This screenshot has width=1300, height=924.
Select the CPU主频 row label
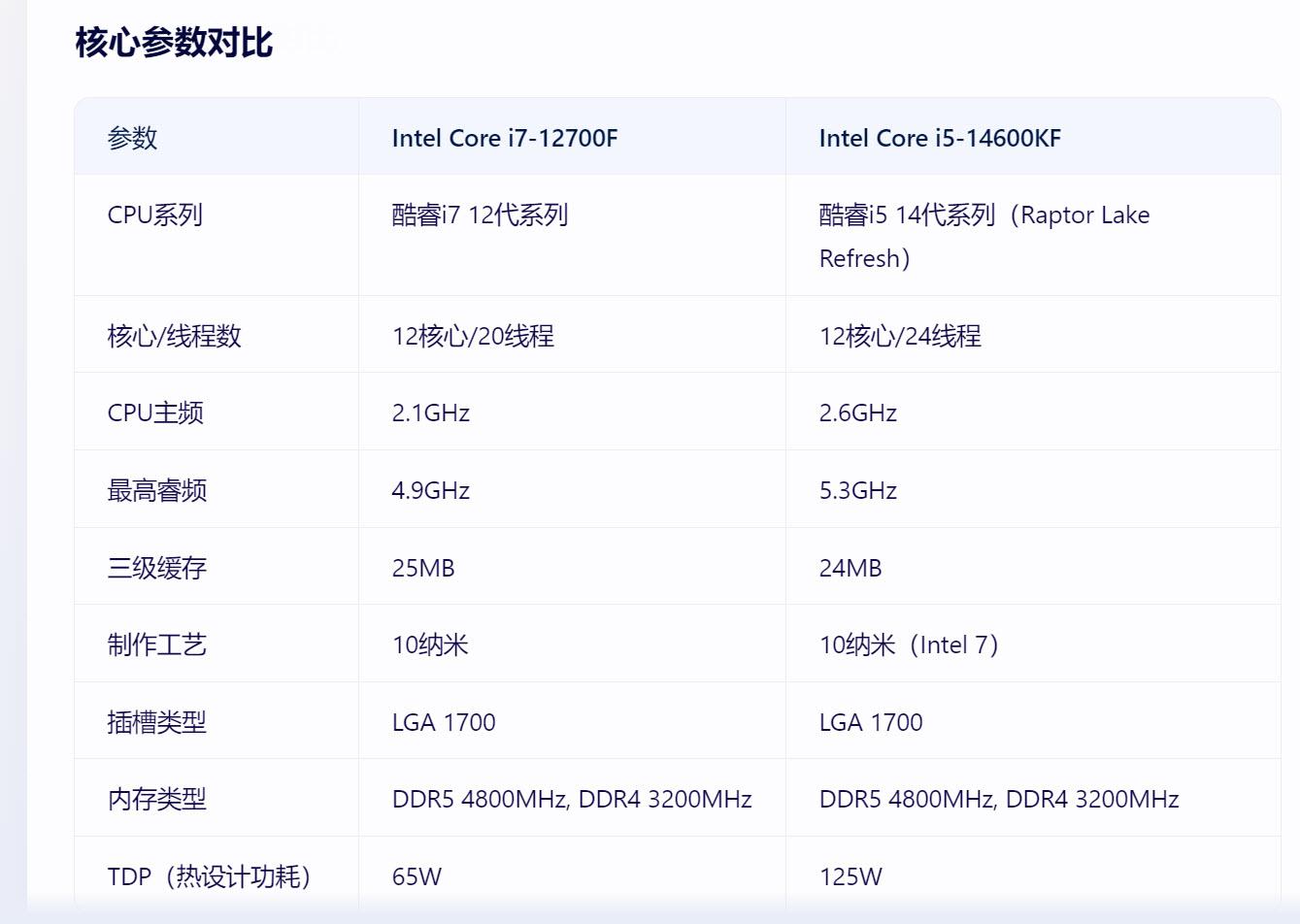point(155,412)
